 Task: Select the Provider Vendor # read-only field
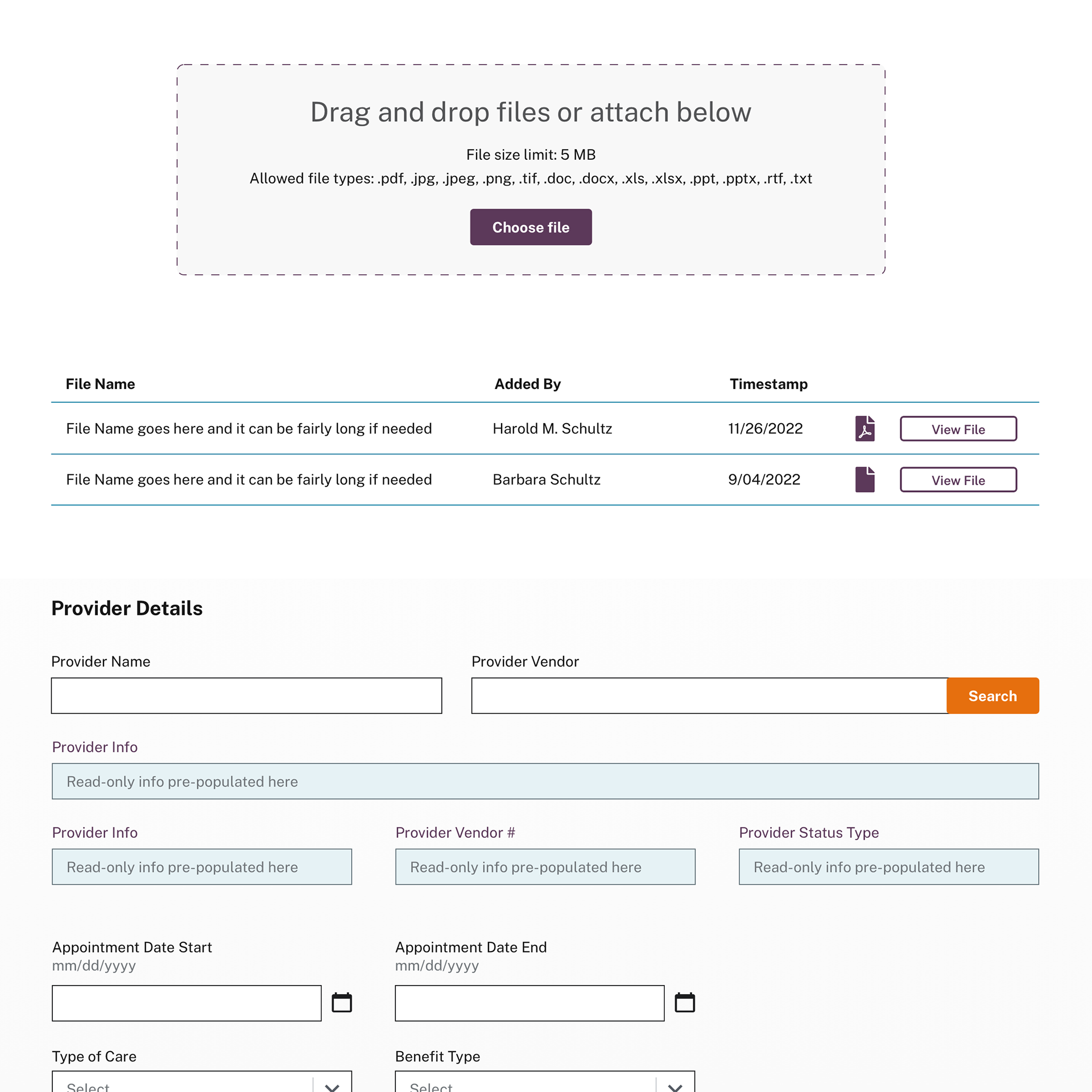[x=545, y=867]
